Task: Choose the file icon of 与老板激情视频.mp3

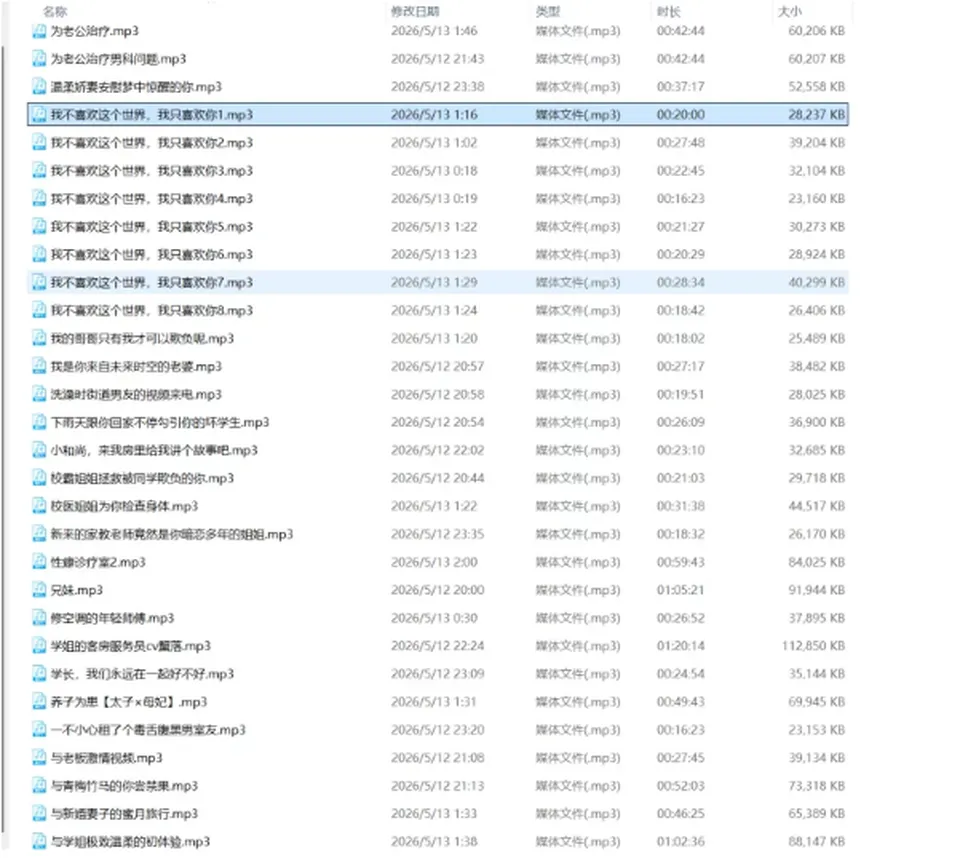Action: click(39, 758)
